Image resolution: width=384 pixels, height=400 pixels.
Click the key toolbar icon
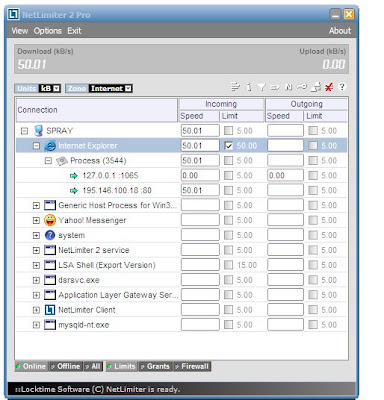click(302, 87)
